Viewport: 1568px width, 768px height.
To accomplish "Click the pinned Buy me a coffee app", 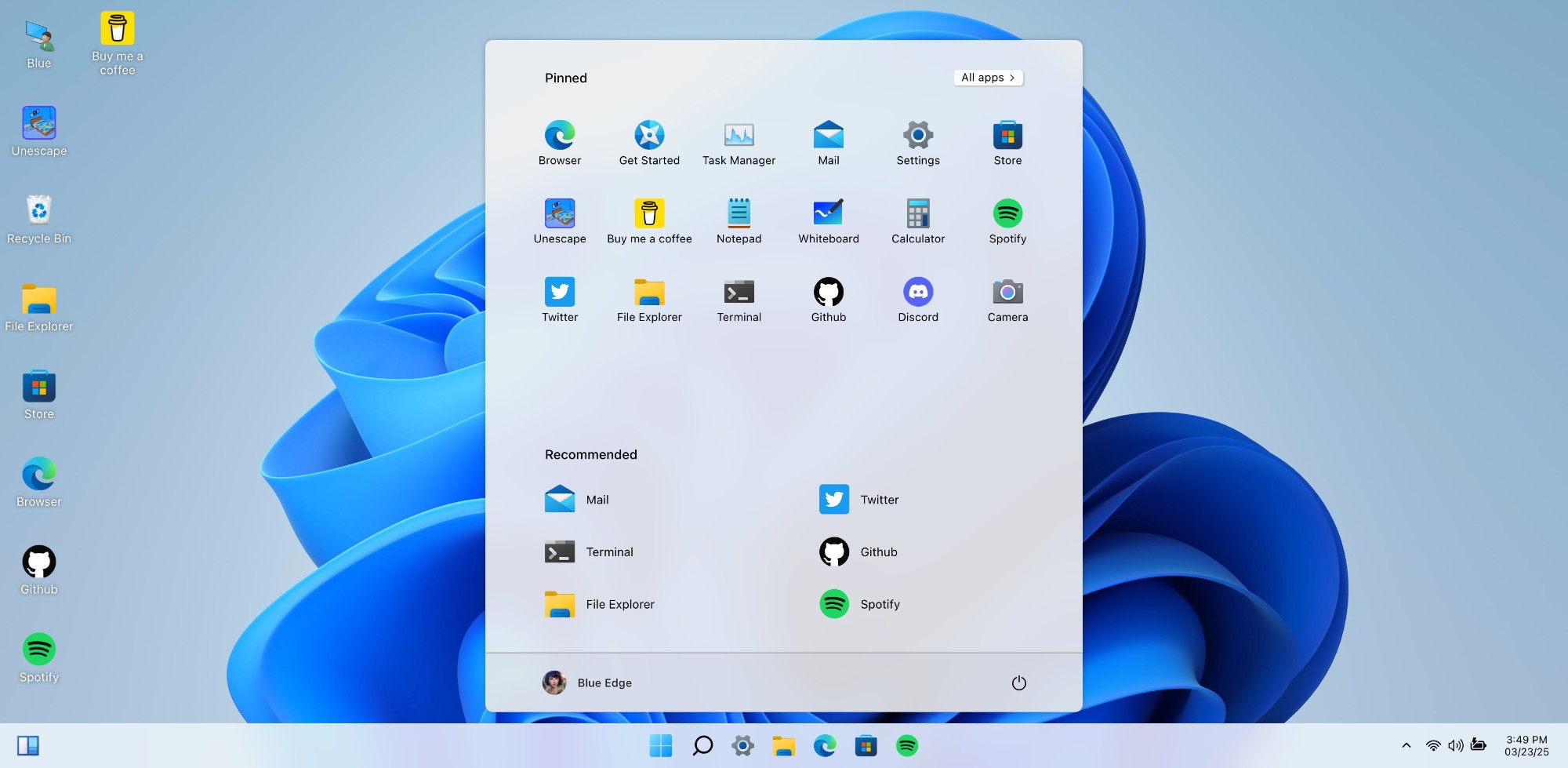I will [x=649, y=221].
